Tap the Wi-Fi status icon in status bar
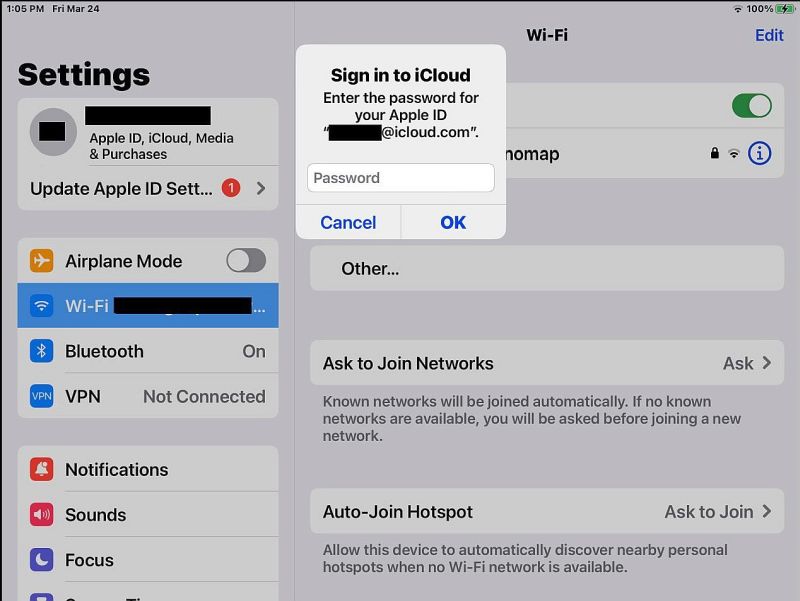Screen dimensions: 800x601 (x=738, y=9)
